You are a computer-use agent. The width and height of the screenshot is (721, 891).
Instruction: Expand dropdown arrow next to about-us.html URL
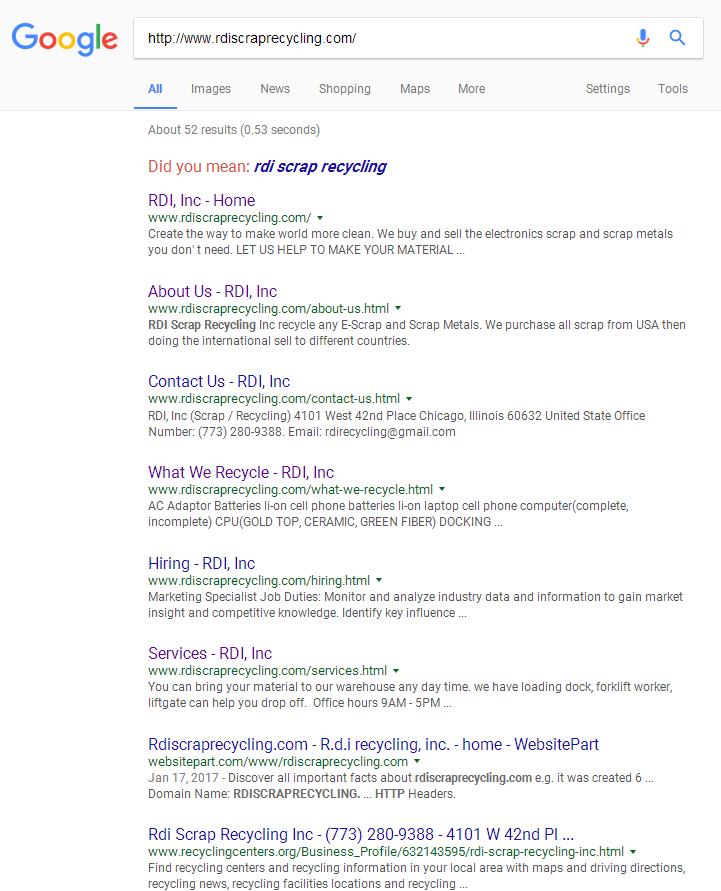(x=398, y=308)
